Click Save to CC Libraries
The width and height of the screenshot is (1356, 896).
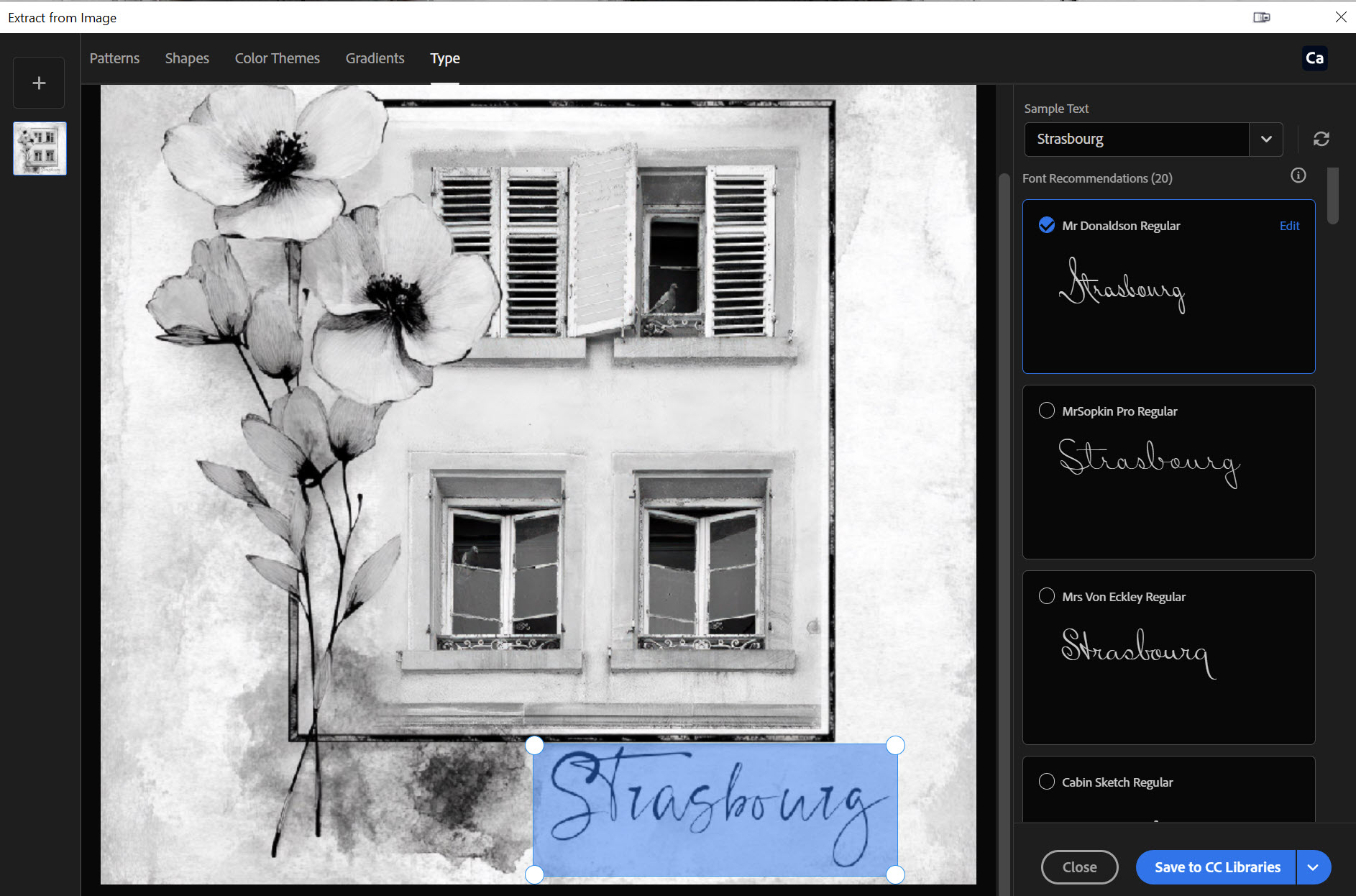[x=1217, y=867]
